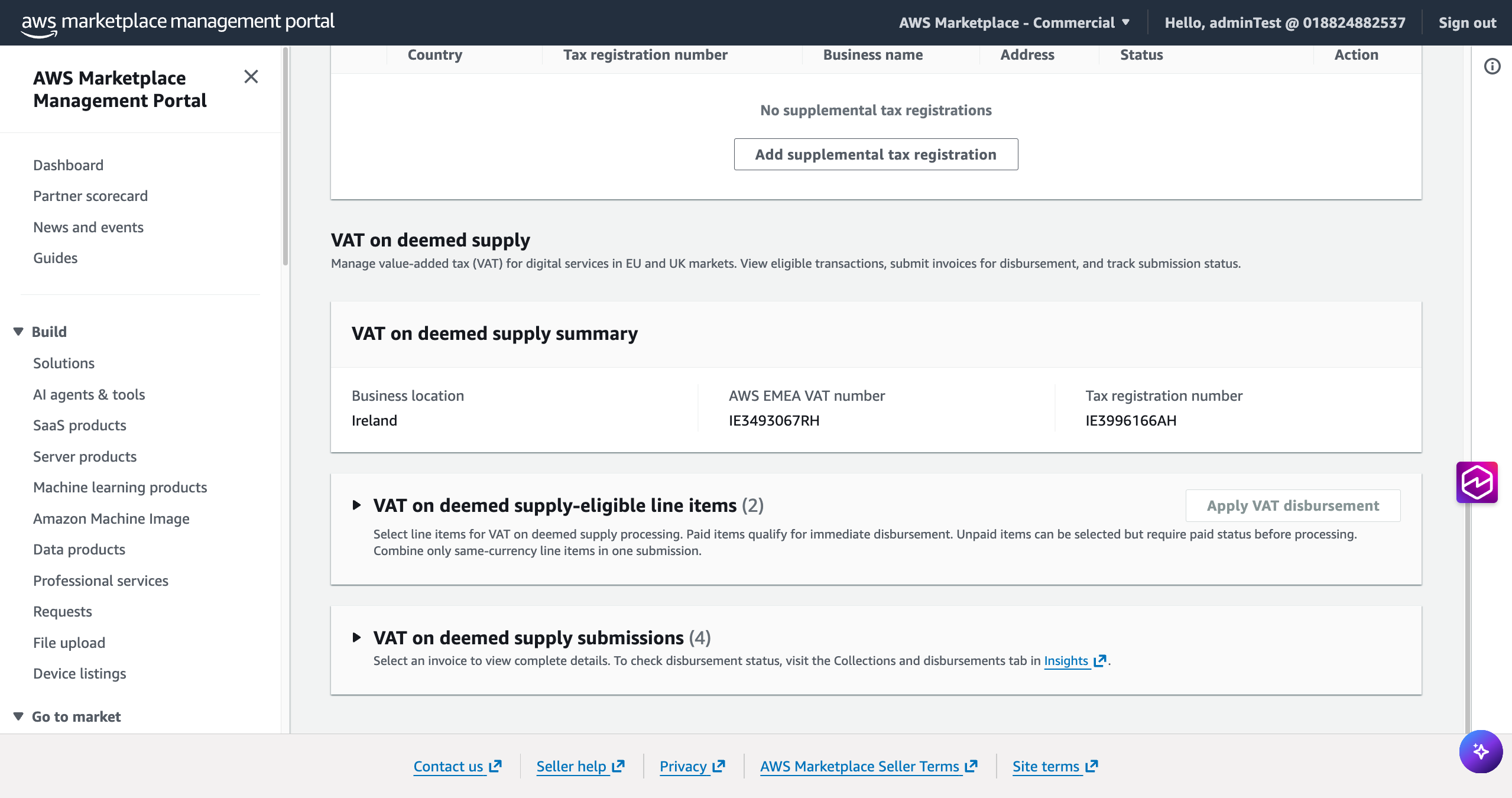
Task: Close the navigation side panel
Action: pos(251,77)
